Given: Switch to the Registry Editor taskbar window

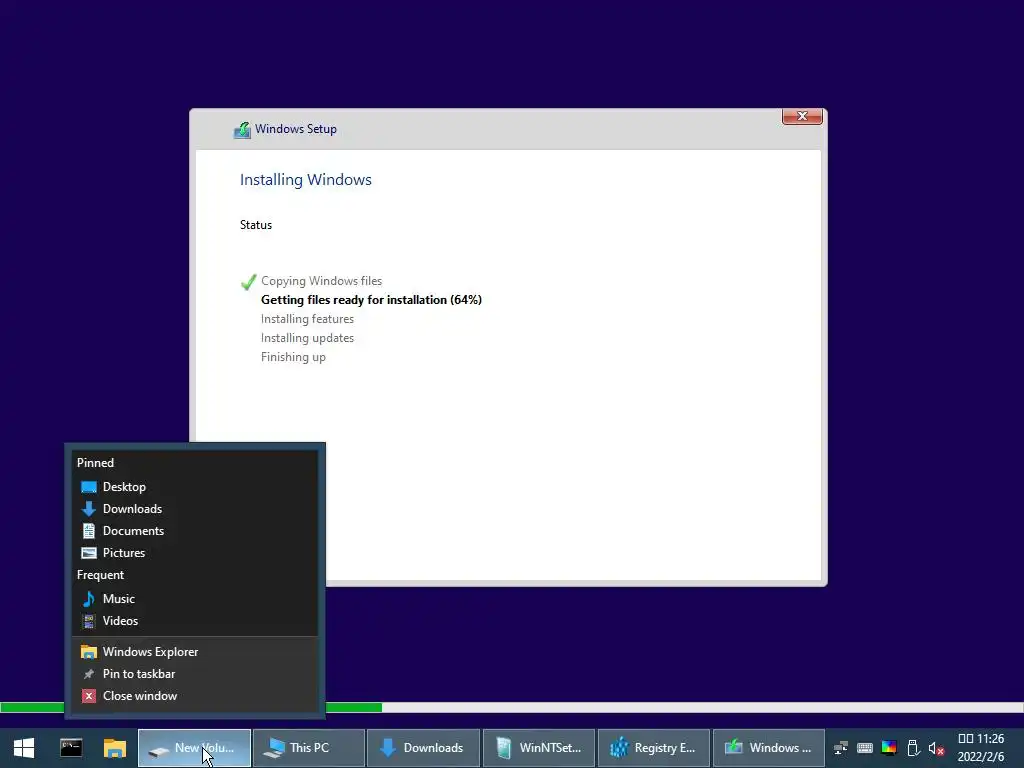Looking at the screenshot, I should coord(654,748).
